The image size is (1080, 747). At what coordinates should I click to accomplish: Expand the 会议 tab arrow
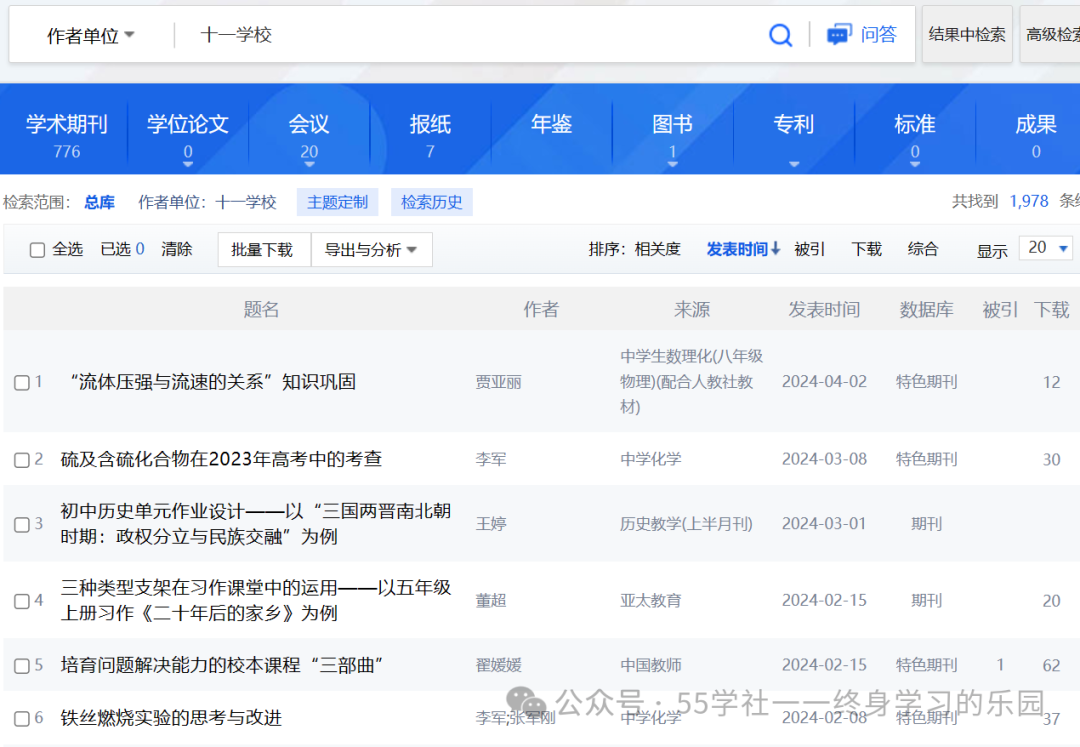tap(309, 165)
